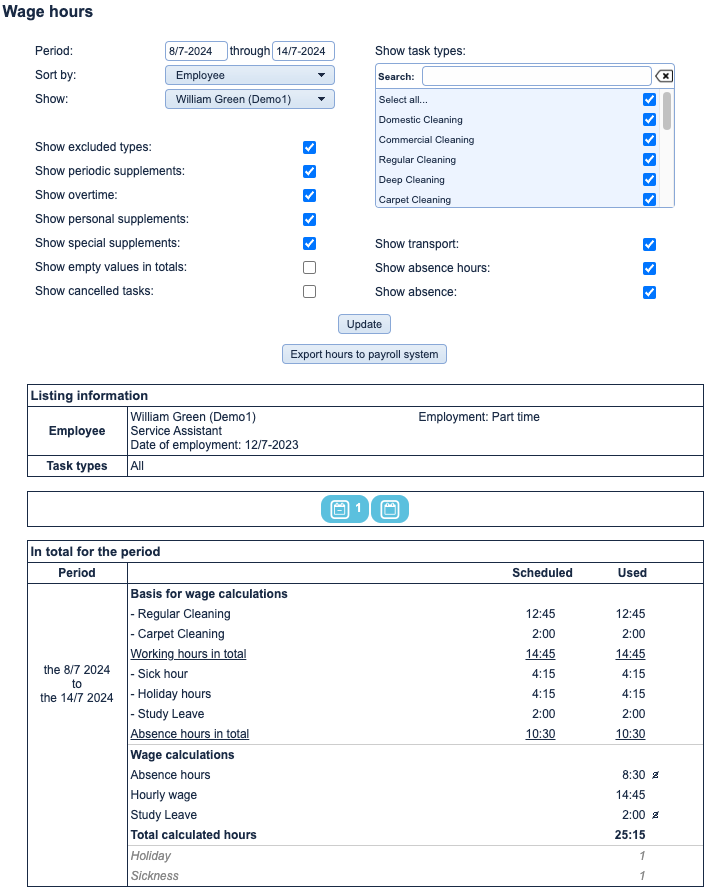Toggle the Show absence checkbox
Screen dimensions: 712x893
tap(649, 292)
